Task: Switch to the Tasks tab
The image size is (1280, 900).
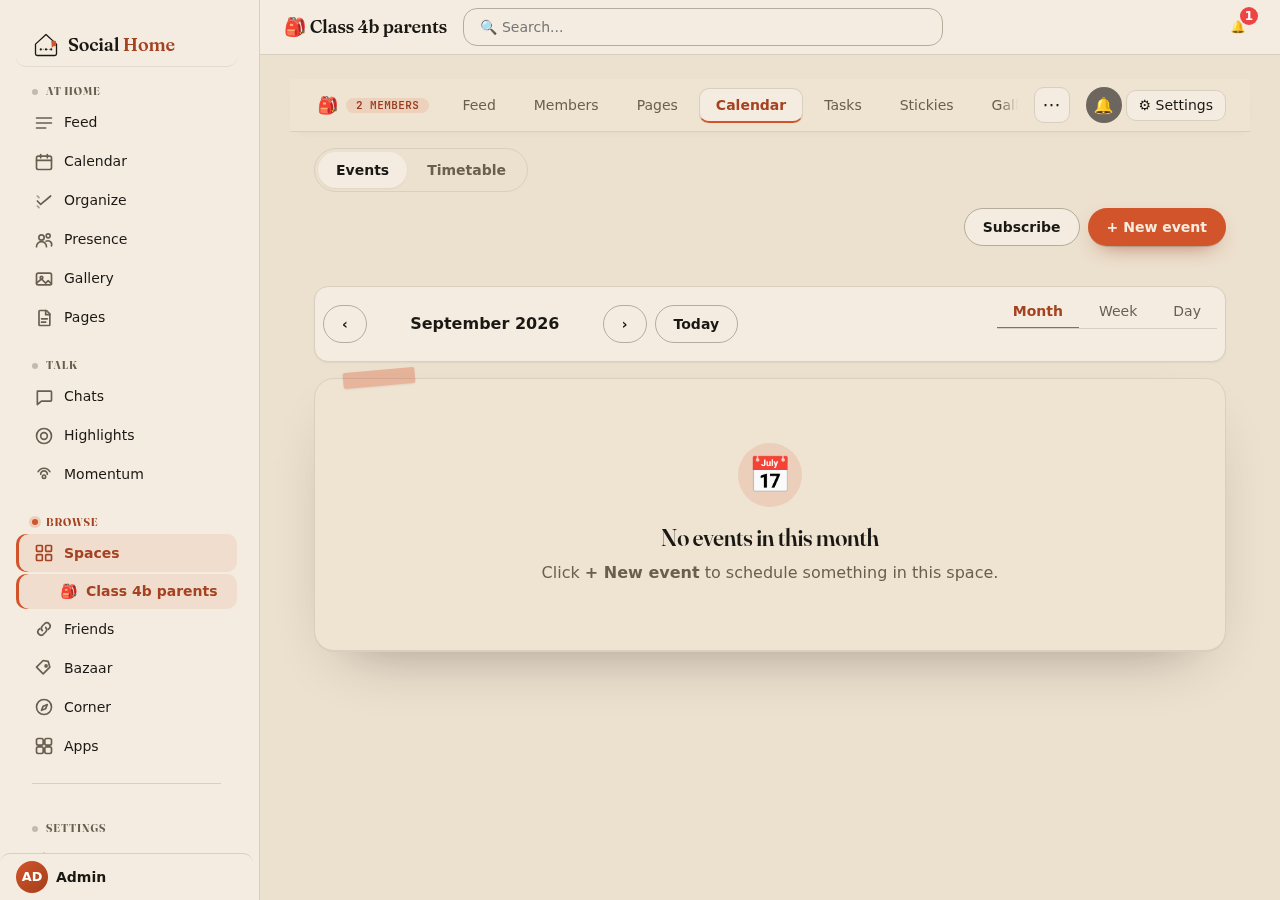Action: pos(843,105)
